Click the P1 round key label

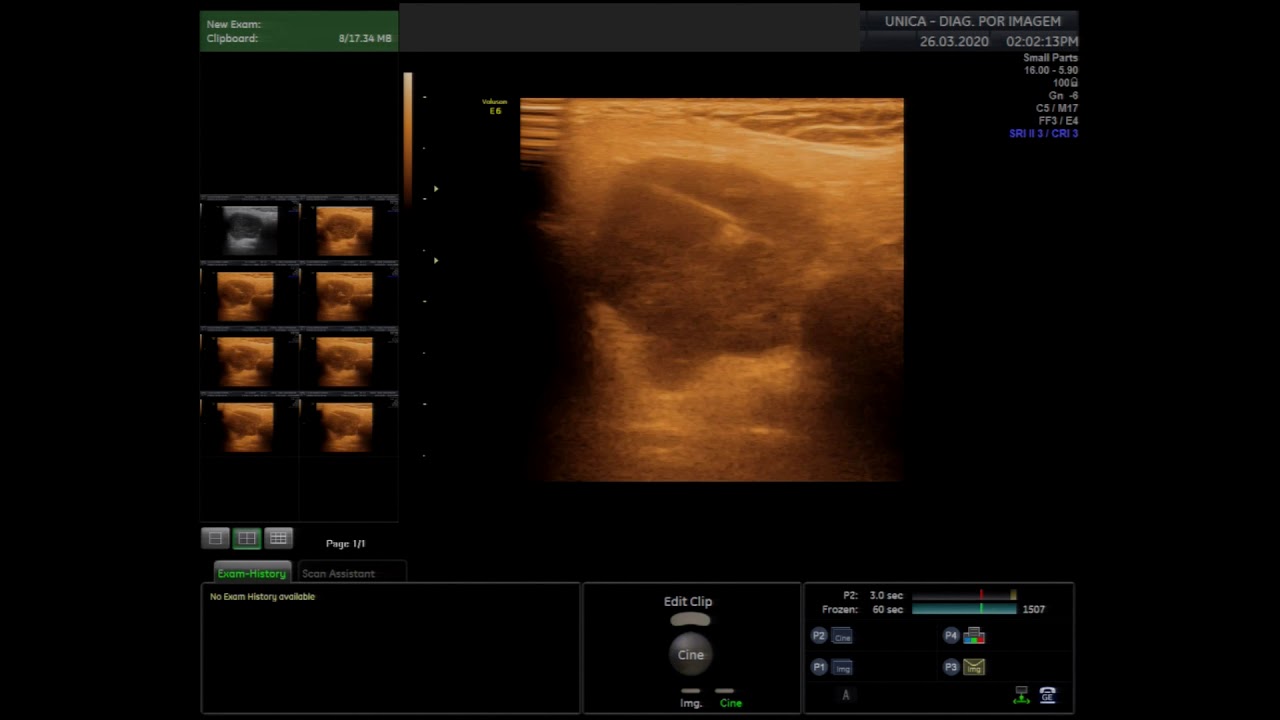[x=819, y=668]
